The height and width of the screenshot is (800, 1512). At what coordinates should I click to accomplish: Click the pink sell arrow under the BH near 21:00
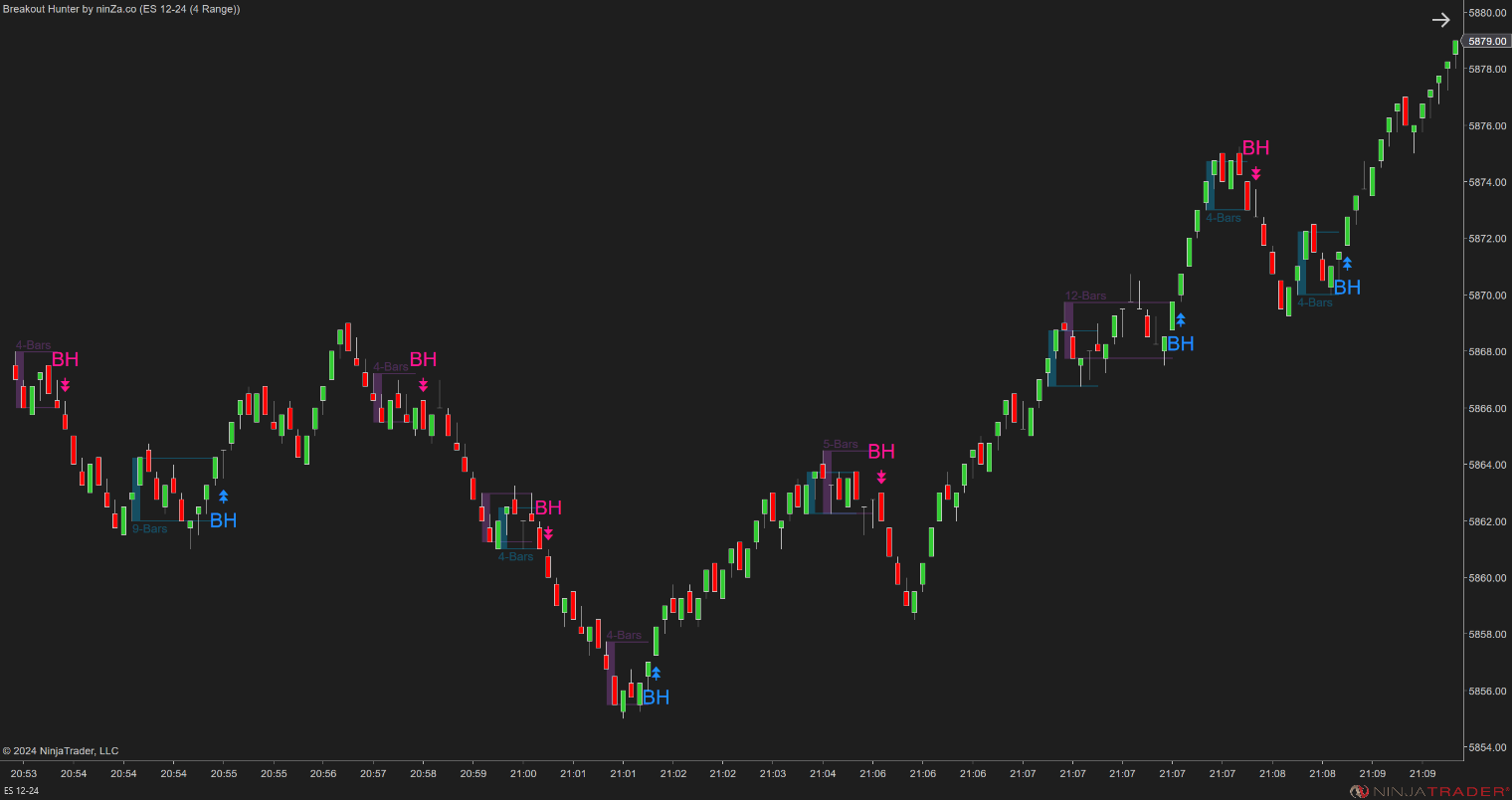[547, 533]
